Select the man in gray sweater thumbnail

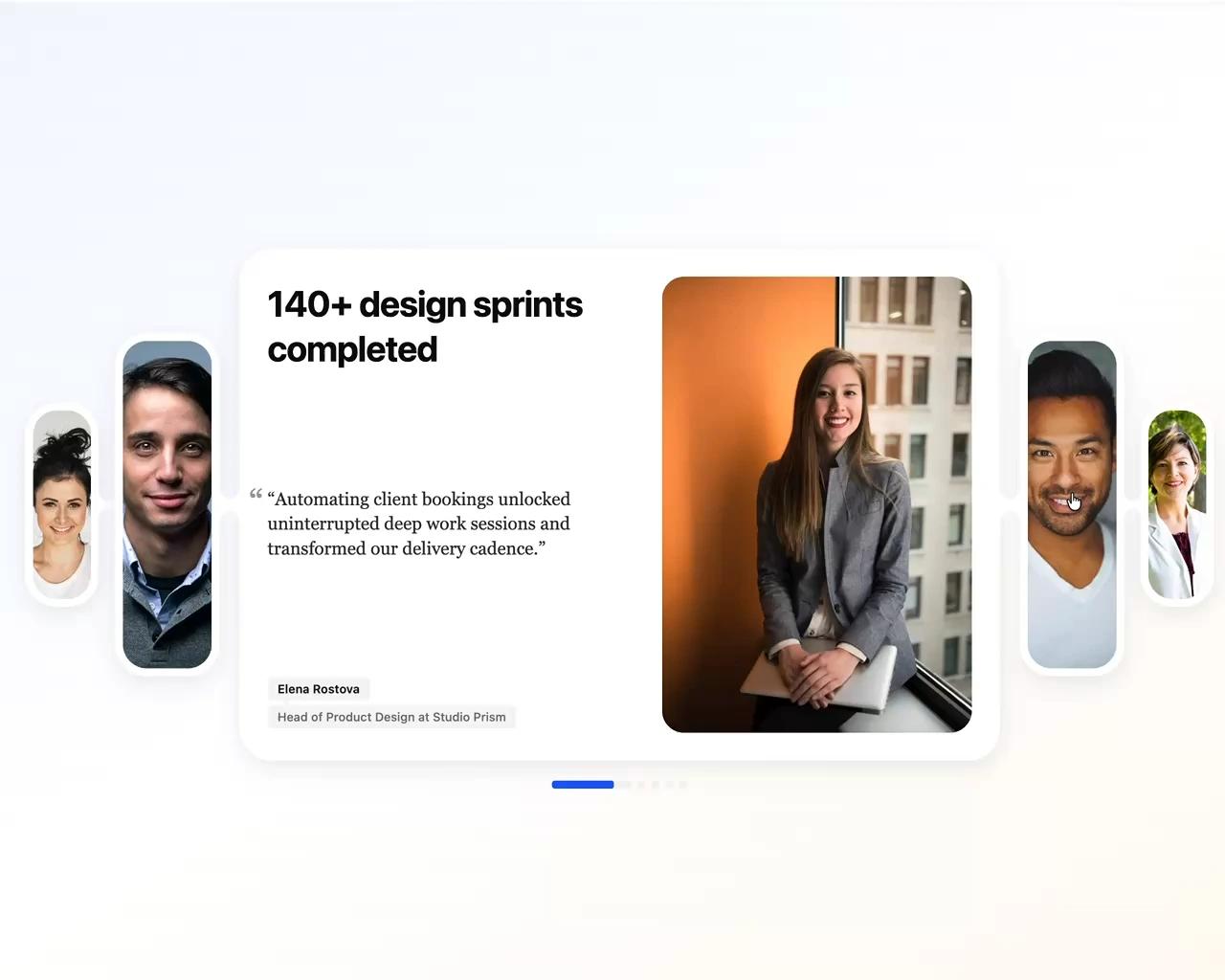167,504
